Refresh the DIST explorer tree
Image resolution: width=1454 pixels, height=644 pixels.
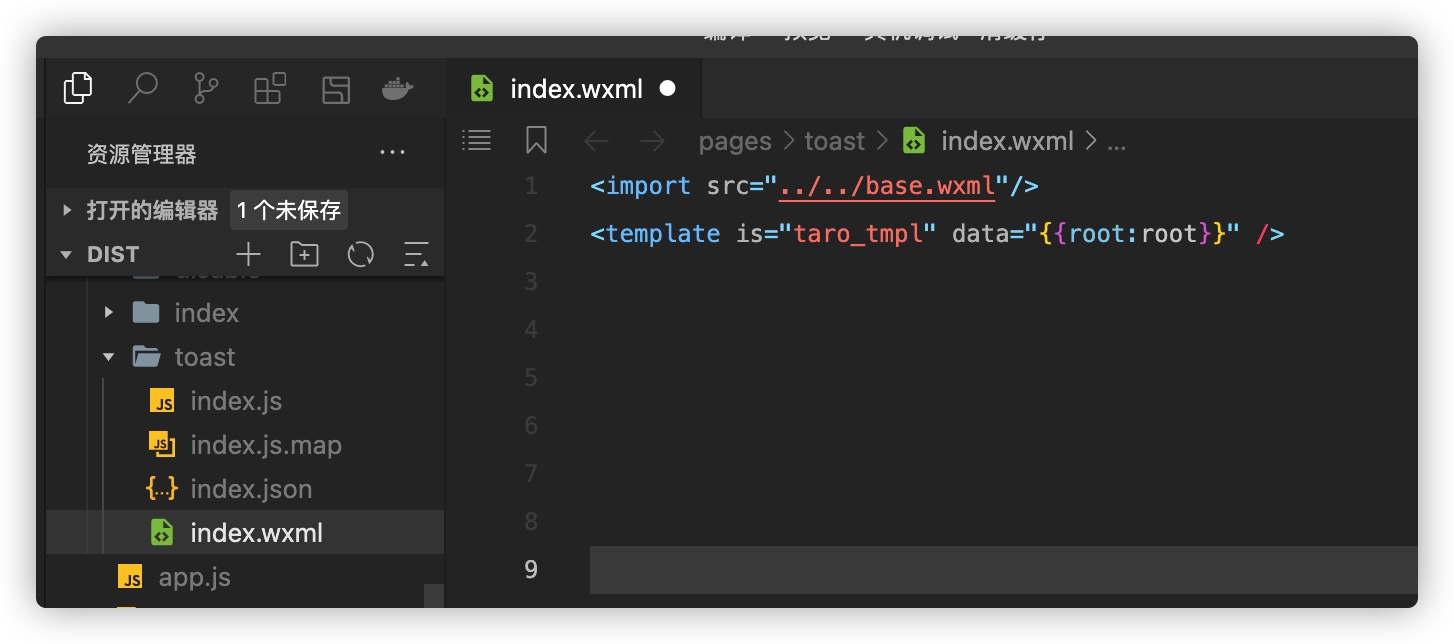[x=360, y=254]
